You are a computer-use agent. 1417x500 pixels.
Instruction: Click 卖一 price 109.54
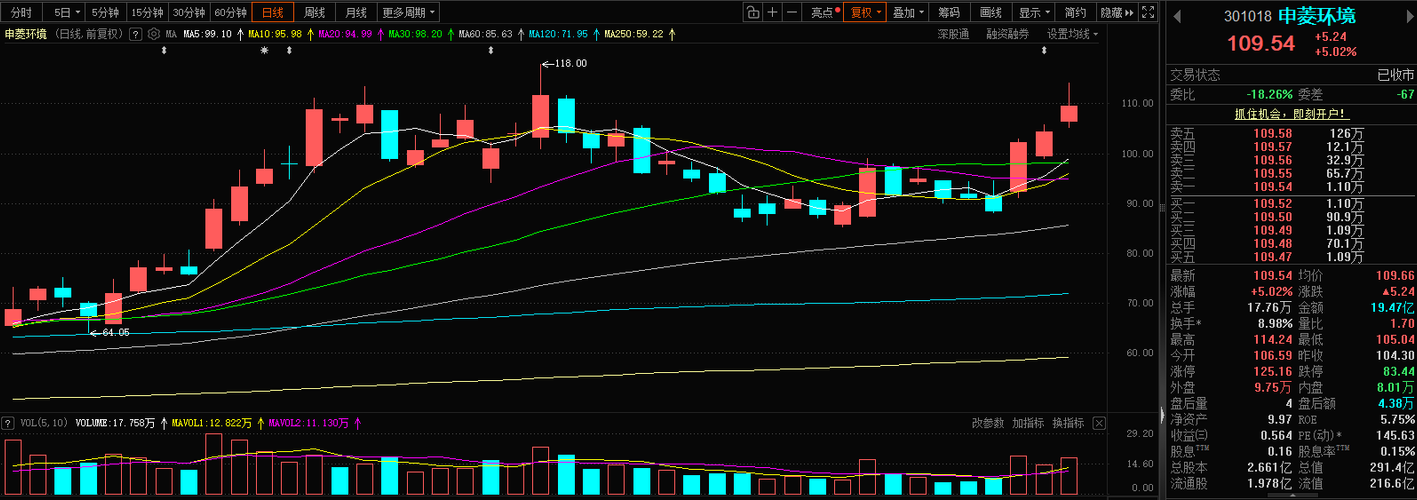click(x=1272, y=186)
